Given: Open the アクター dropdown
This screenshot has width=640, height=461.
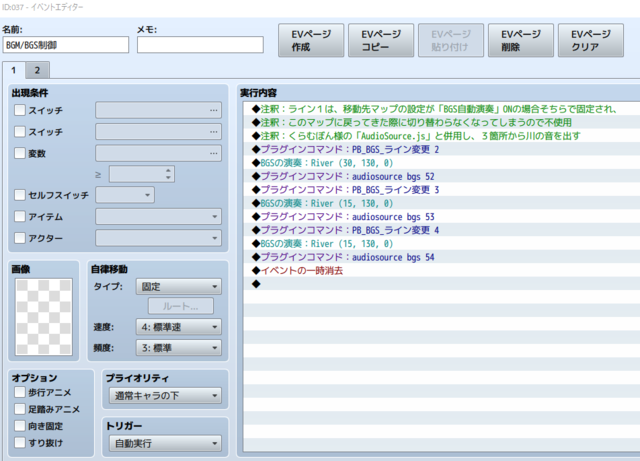Looking at the screenshot, I should click(x=158, y=238).
